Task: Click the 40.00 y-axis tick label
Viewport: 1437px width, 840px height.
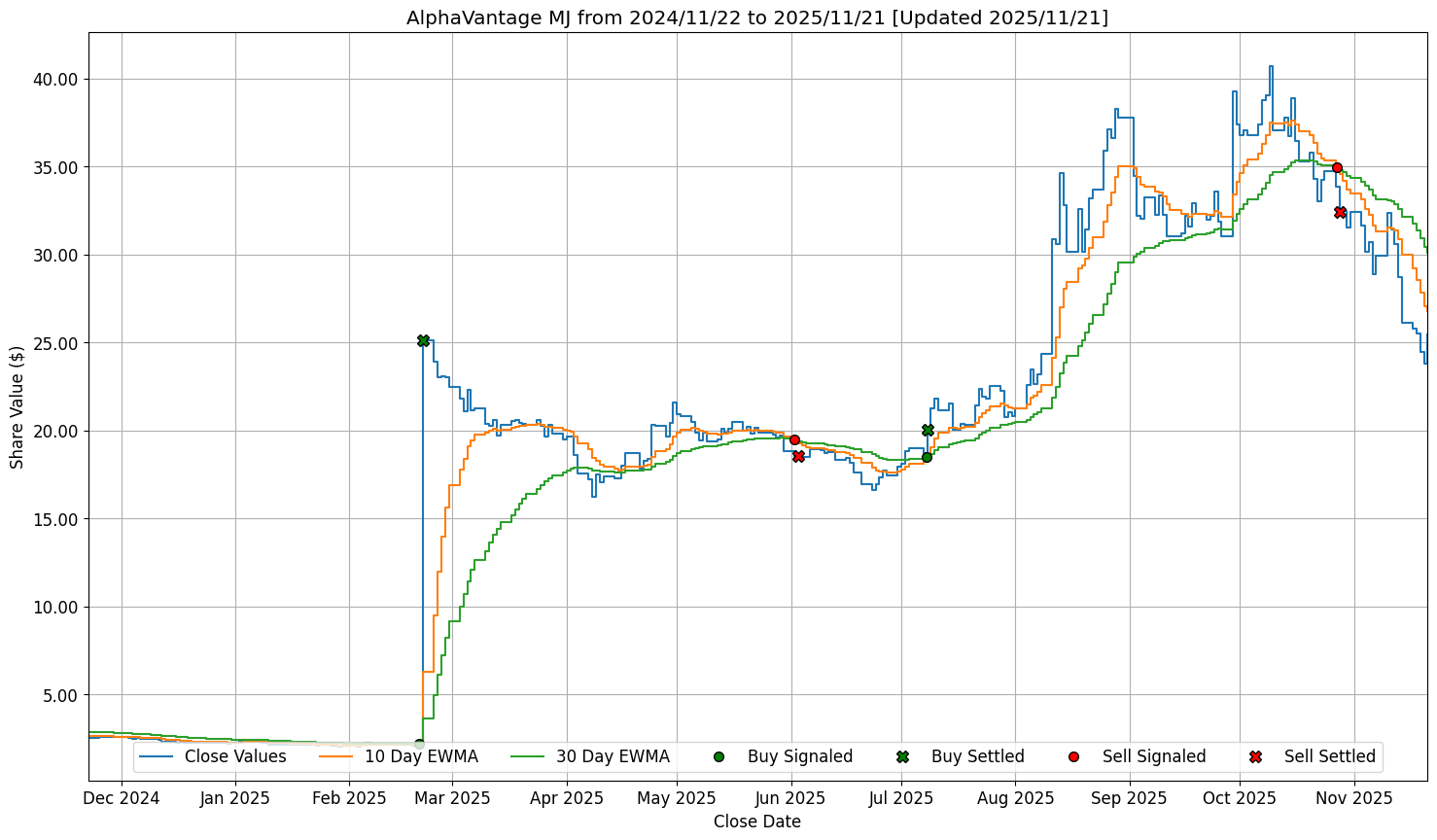Action: point(59,79)
